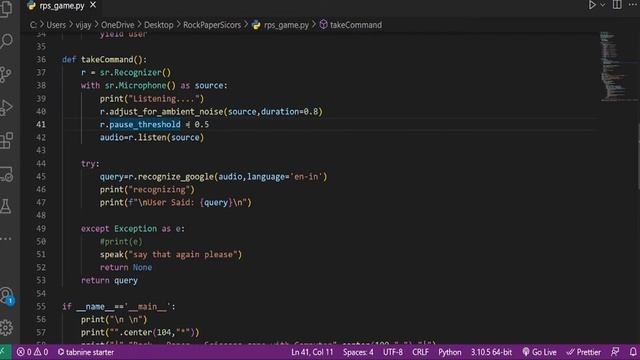
Task: Click on return query line
Action: [x=109, y=280]
